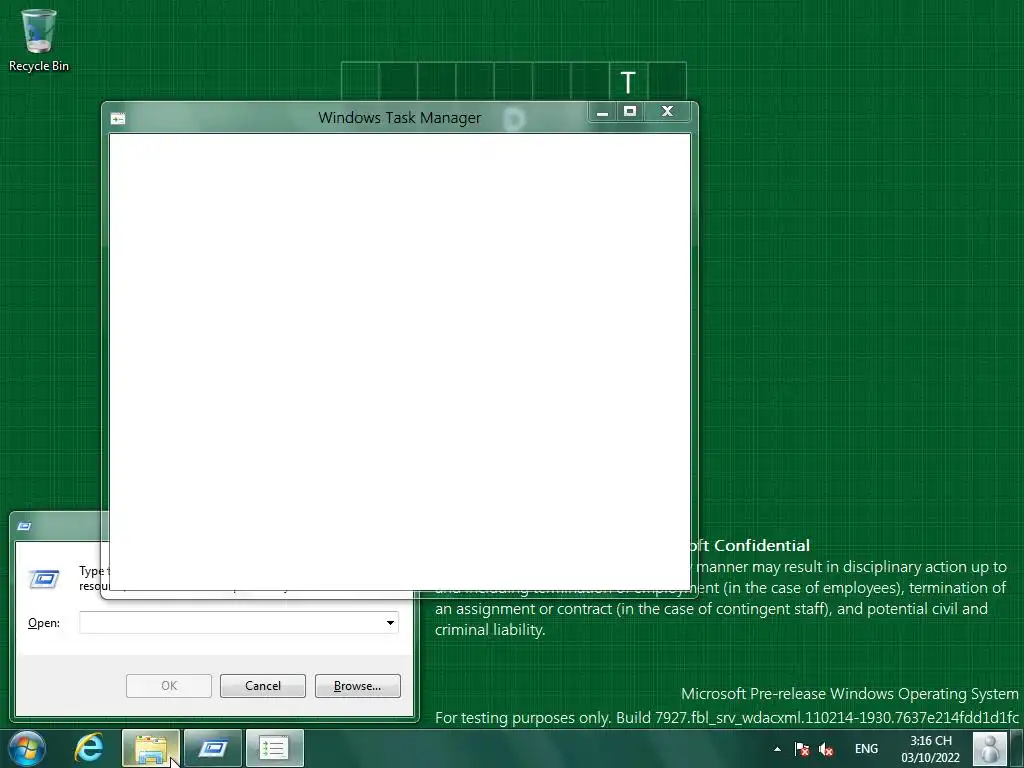1024x768 pixels.
Task: Select the Run dialog taskbar button
Action: click(x=213, y=748)
